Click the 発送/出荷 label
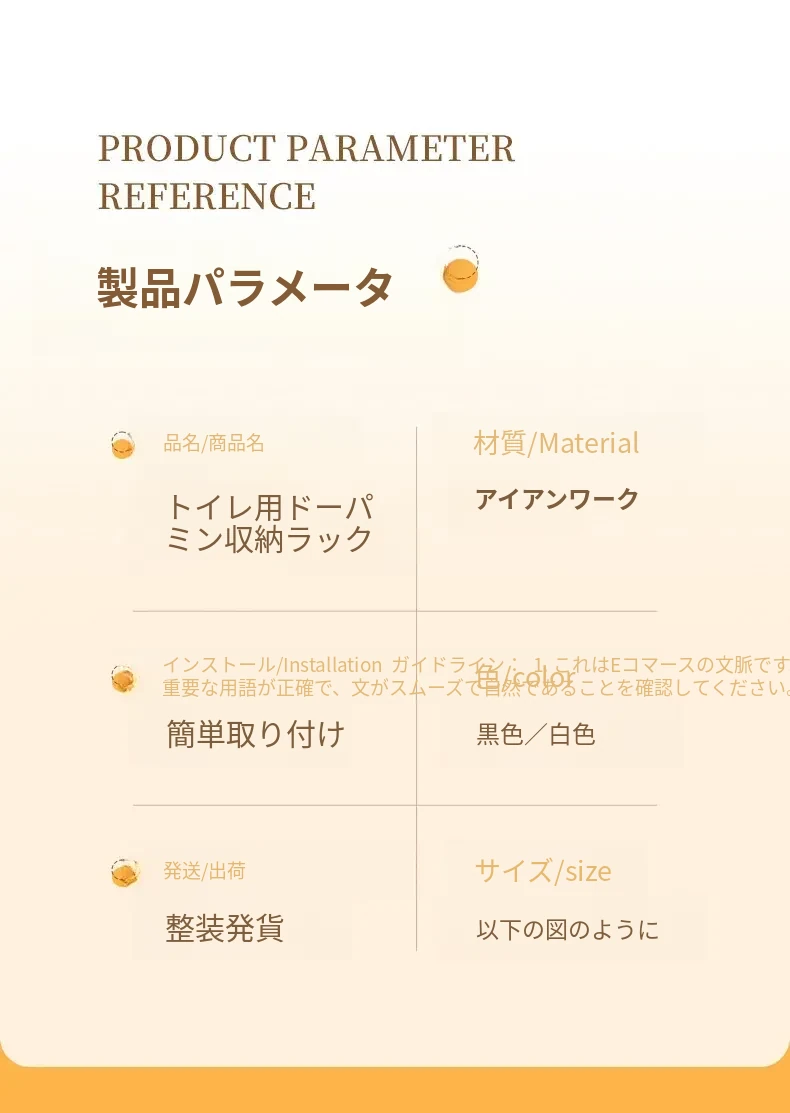 pos(204,871)
